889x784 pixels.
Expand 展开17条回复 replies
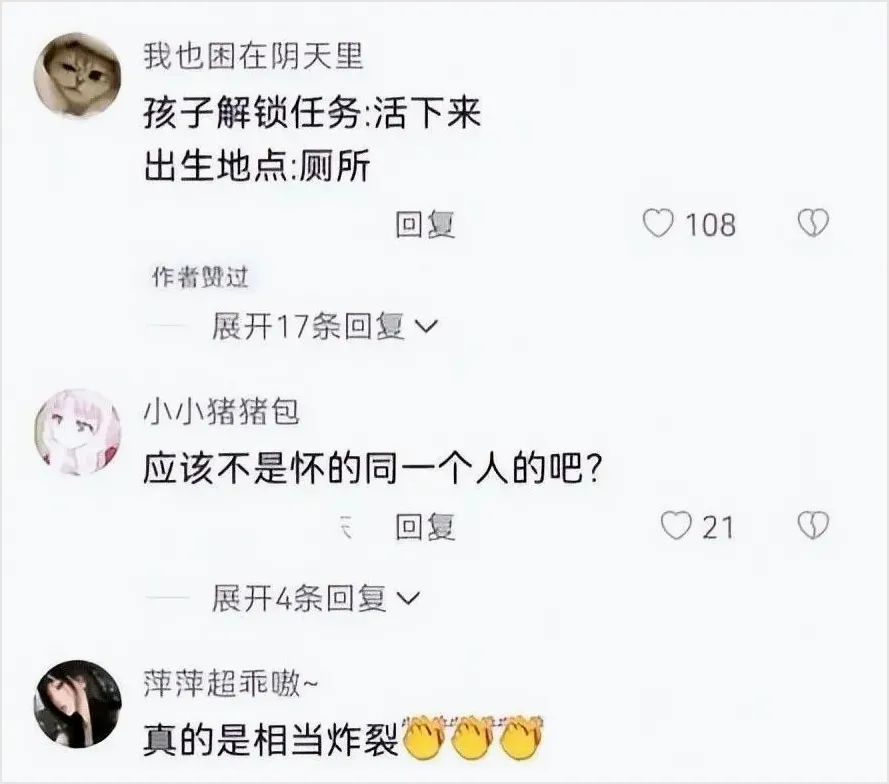coord(308,327)
